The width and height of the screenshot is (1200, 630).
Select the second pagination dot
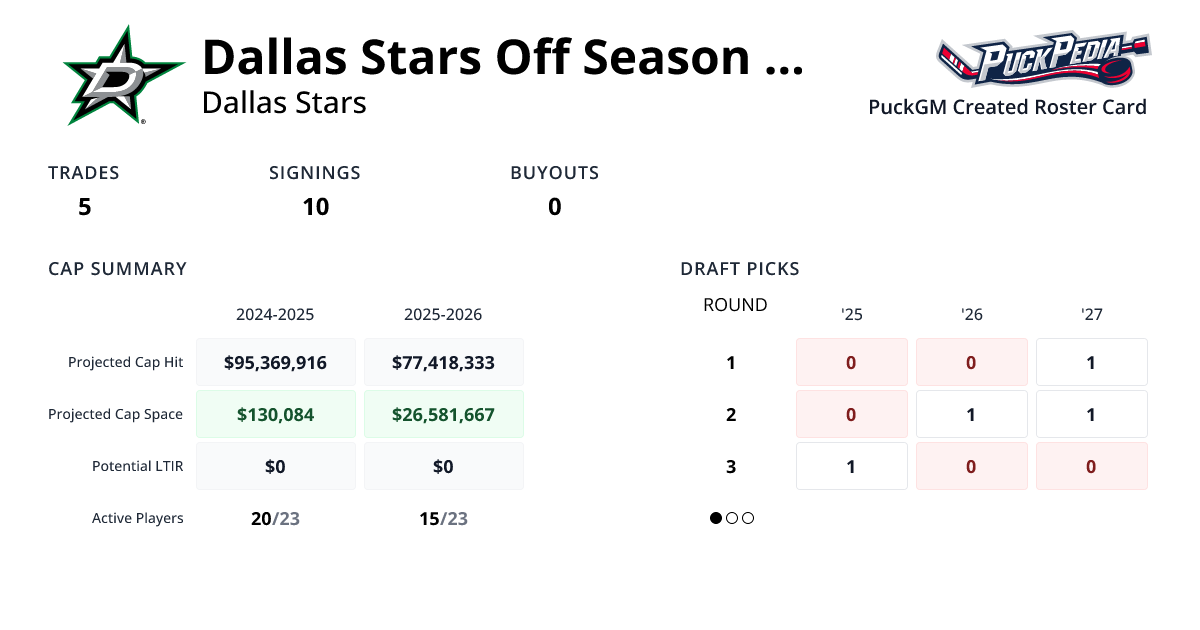point(731,518)
